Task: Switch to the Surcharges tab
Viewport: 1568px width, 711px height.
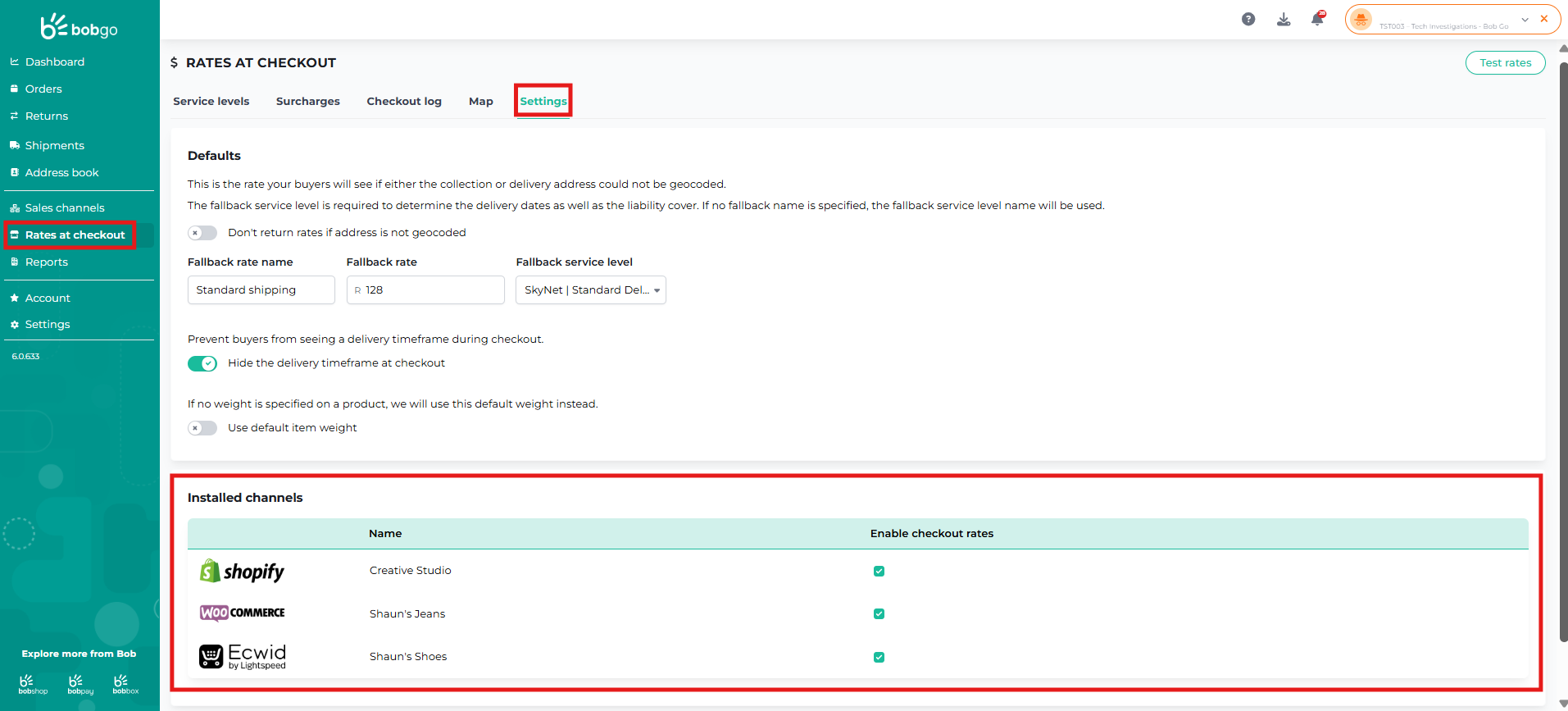Action: click(x=307, y=102)
